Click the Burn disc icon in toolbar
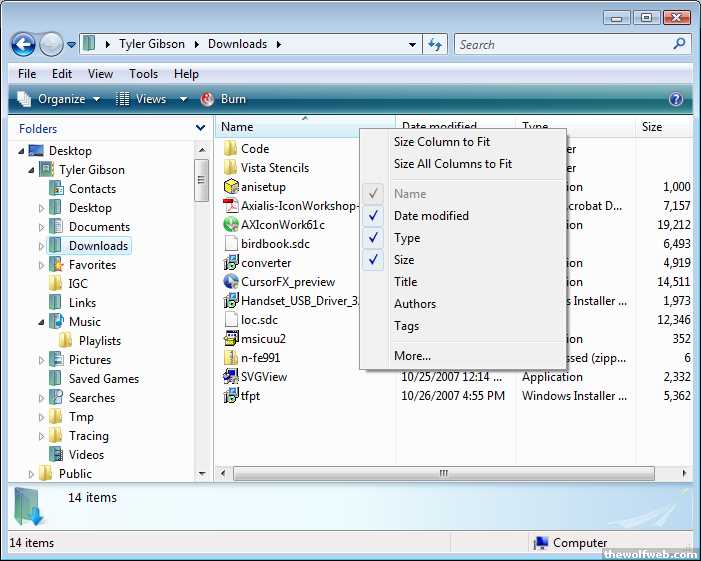The width and height of the screenshot is (701, 561). point(208,99)
